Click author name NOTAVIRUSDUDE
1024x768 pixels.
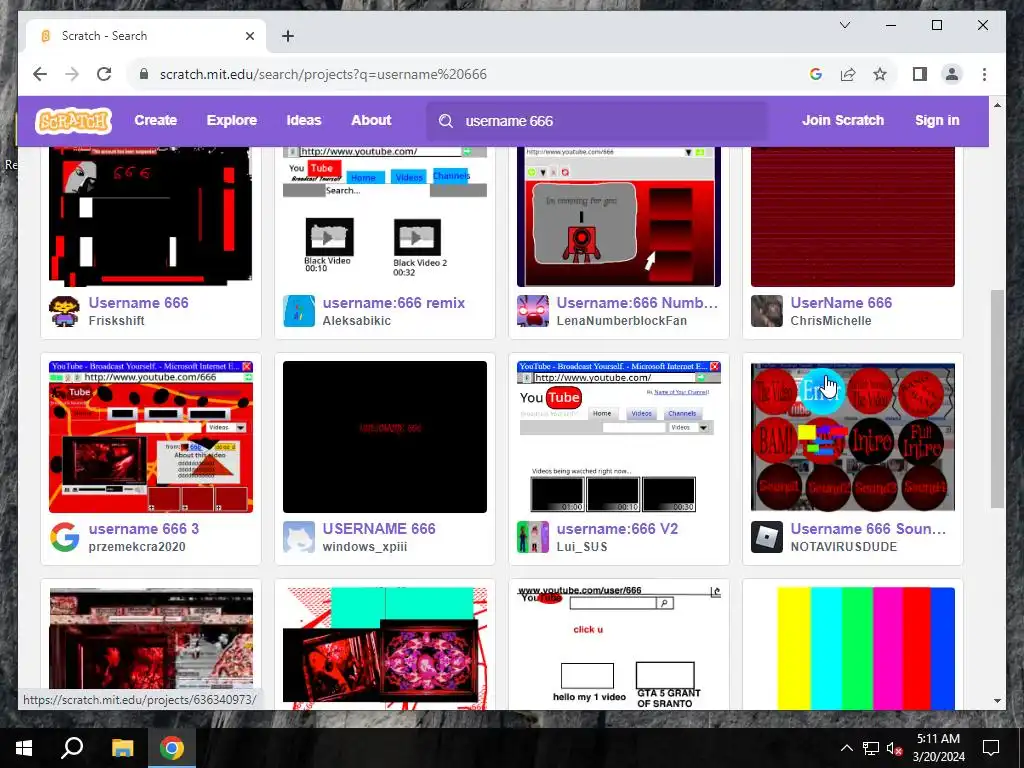[x=844, y=547]
